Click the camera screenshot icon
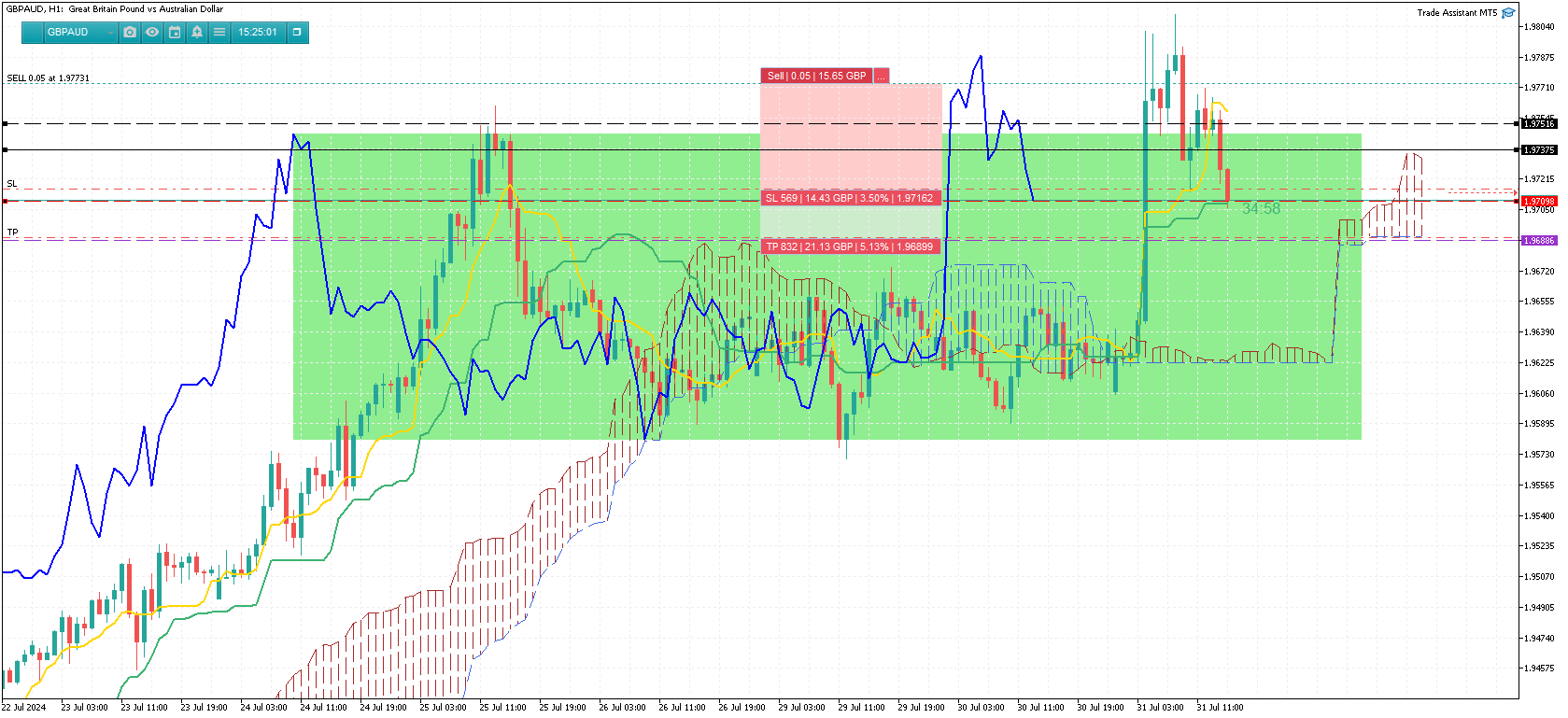This screenshot has height=718, width=1568. click(130, 32)
